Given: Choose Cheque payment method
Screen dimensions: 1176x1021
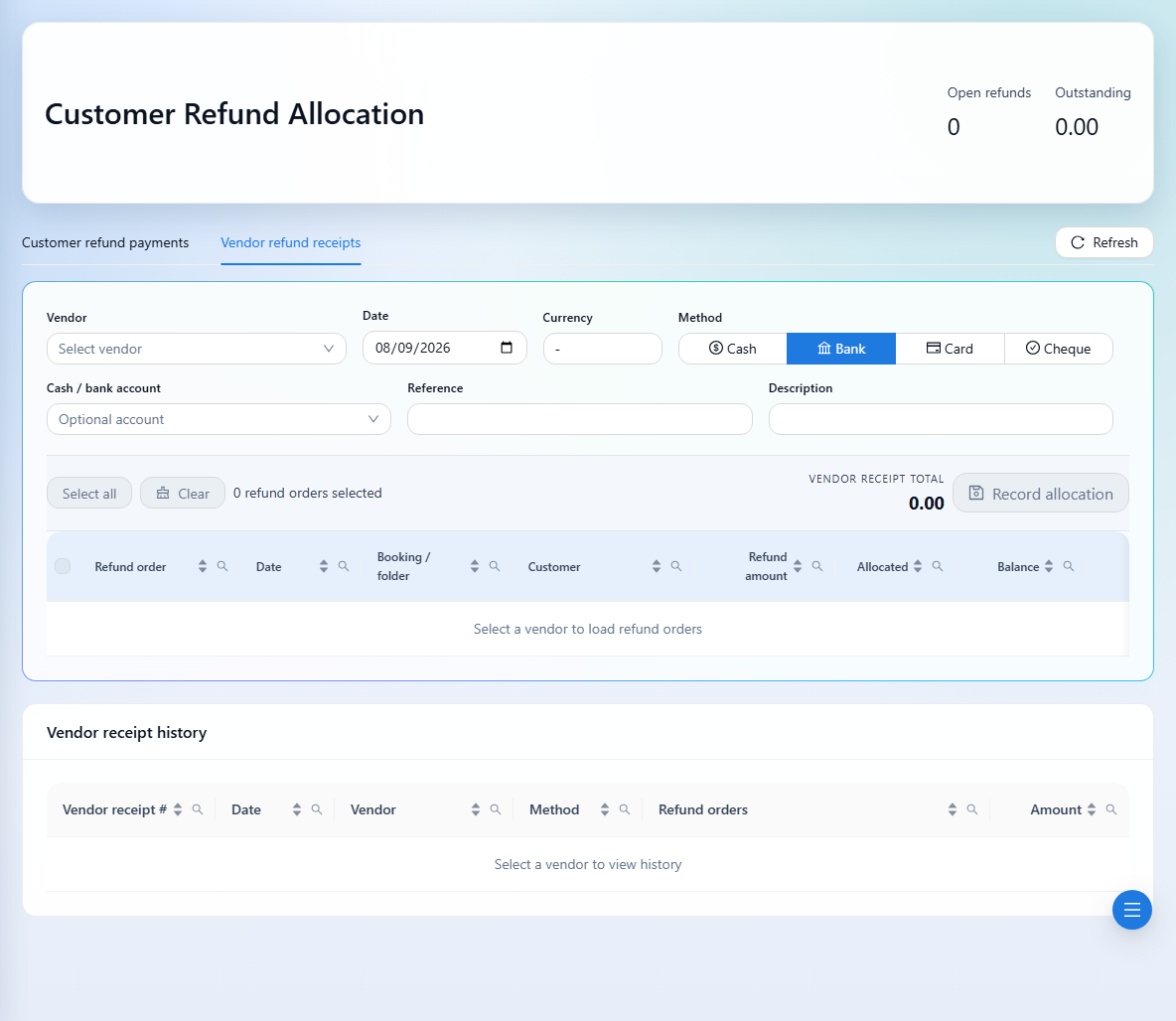Looking at the screenshot, I should [1058, 349].
